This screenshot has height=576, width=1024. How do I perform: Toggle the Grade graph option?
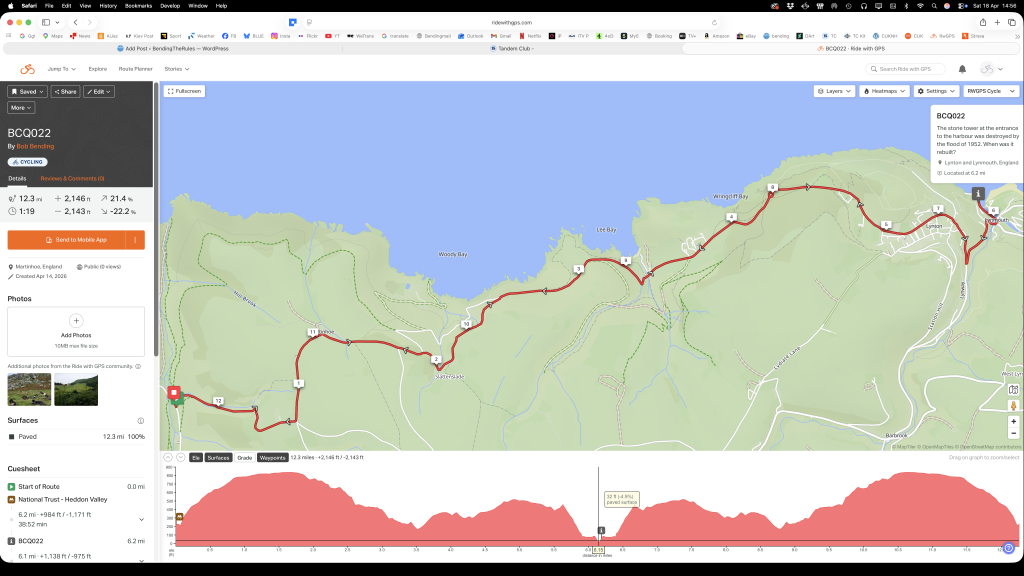[x=244, y=458]
